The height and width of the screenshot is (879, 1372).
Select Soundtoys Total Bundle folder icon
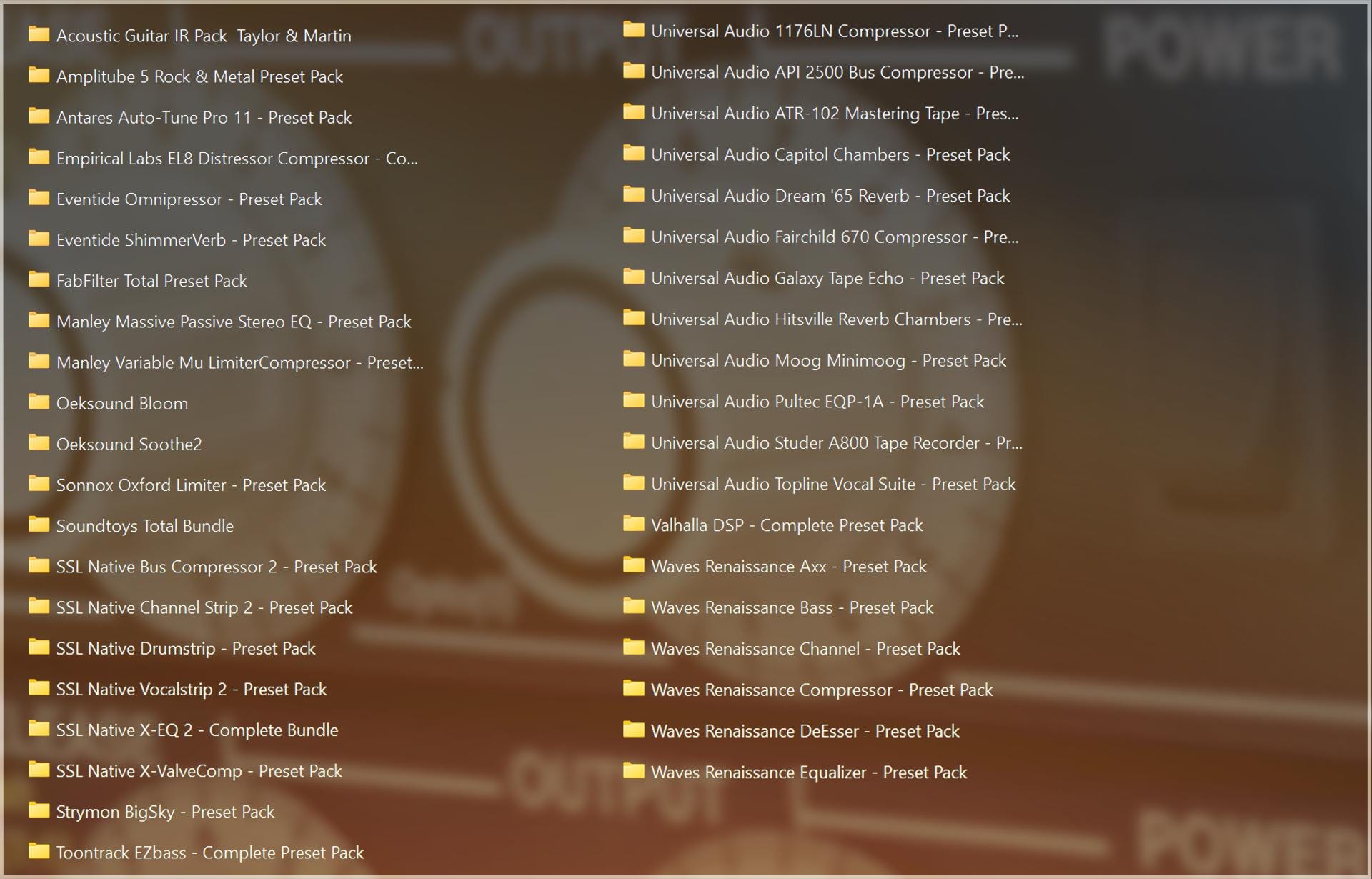coord(39,524)
